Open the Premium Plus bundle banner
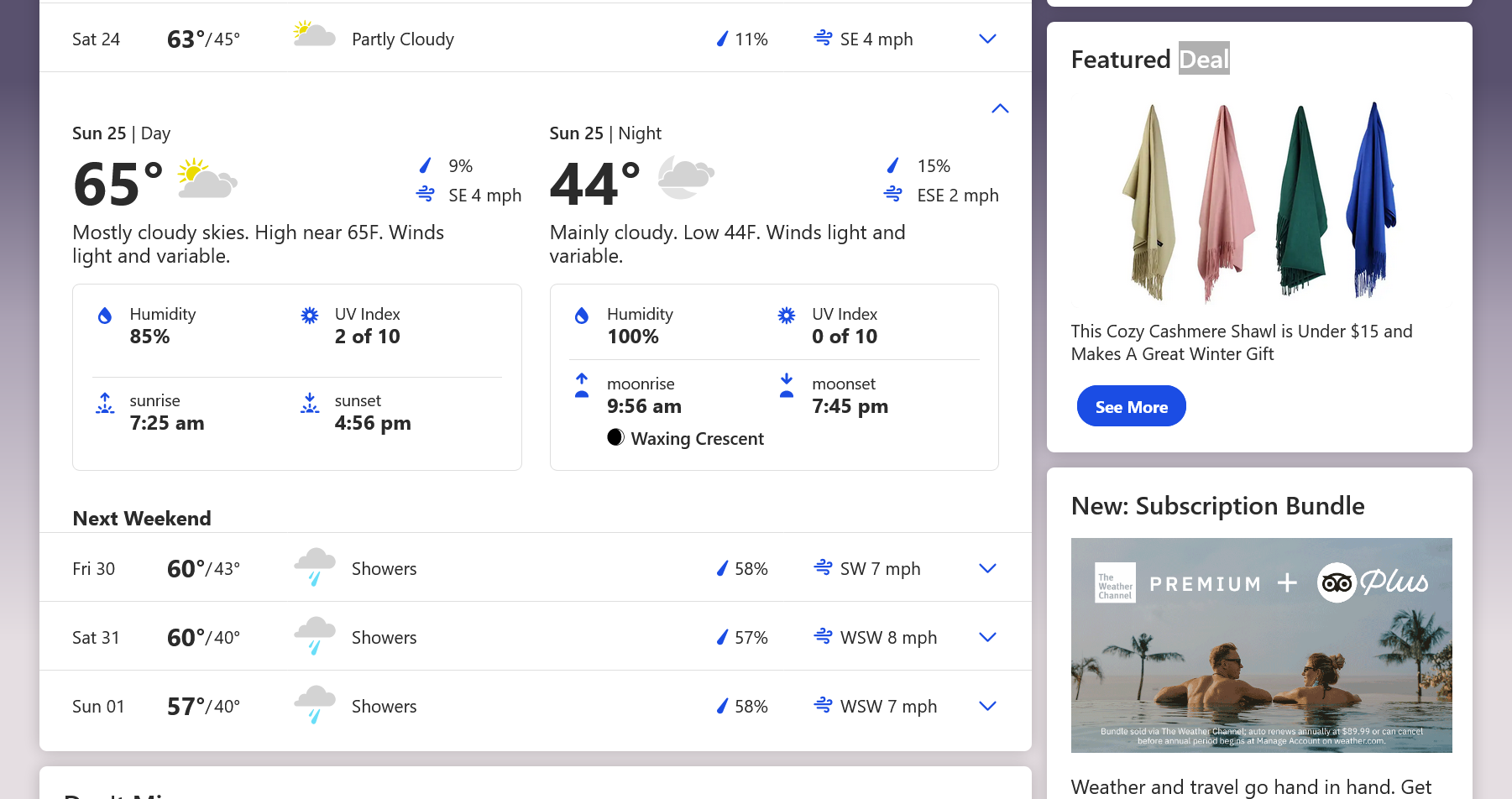Image resolution: width=1512 pixels, height=799 pixels. (1261, 645)
